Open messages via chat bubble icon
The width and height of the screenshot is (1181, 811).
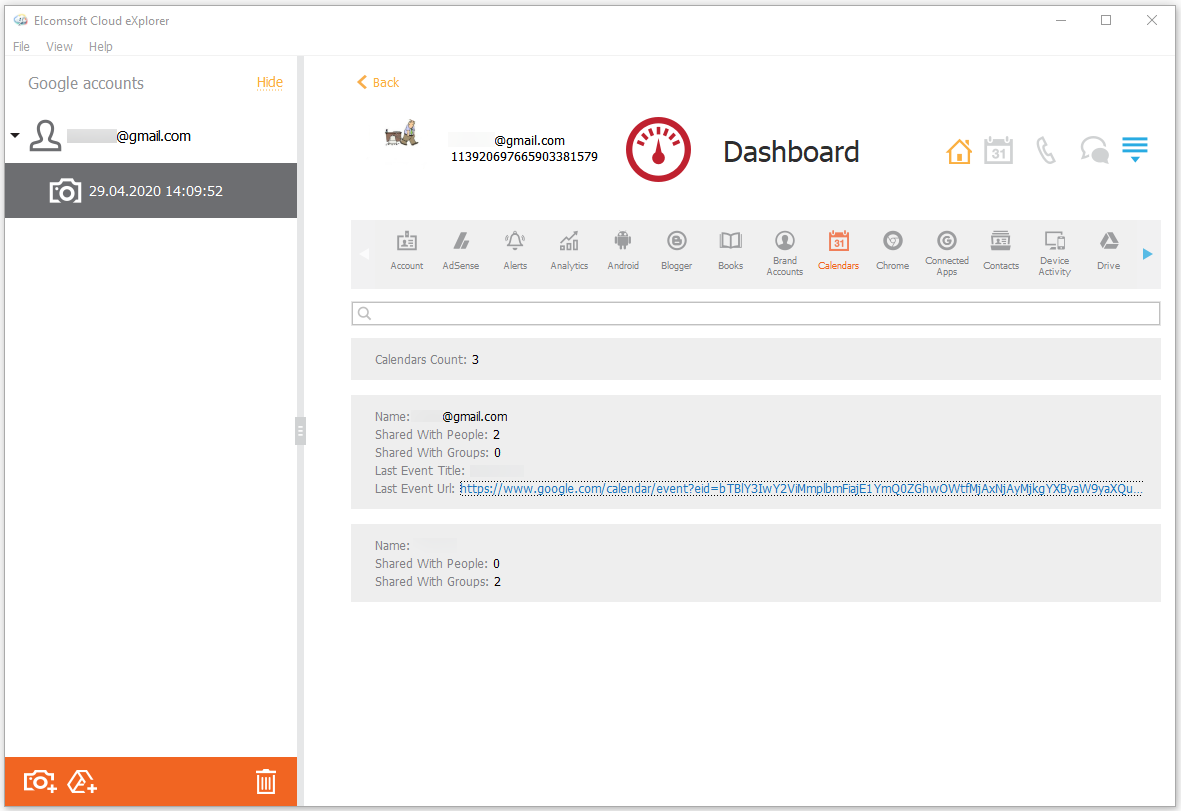pyautogui.click(x=1093, y=149)
